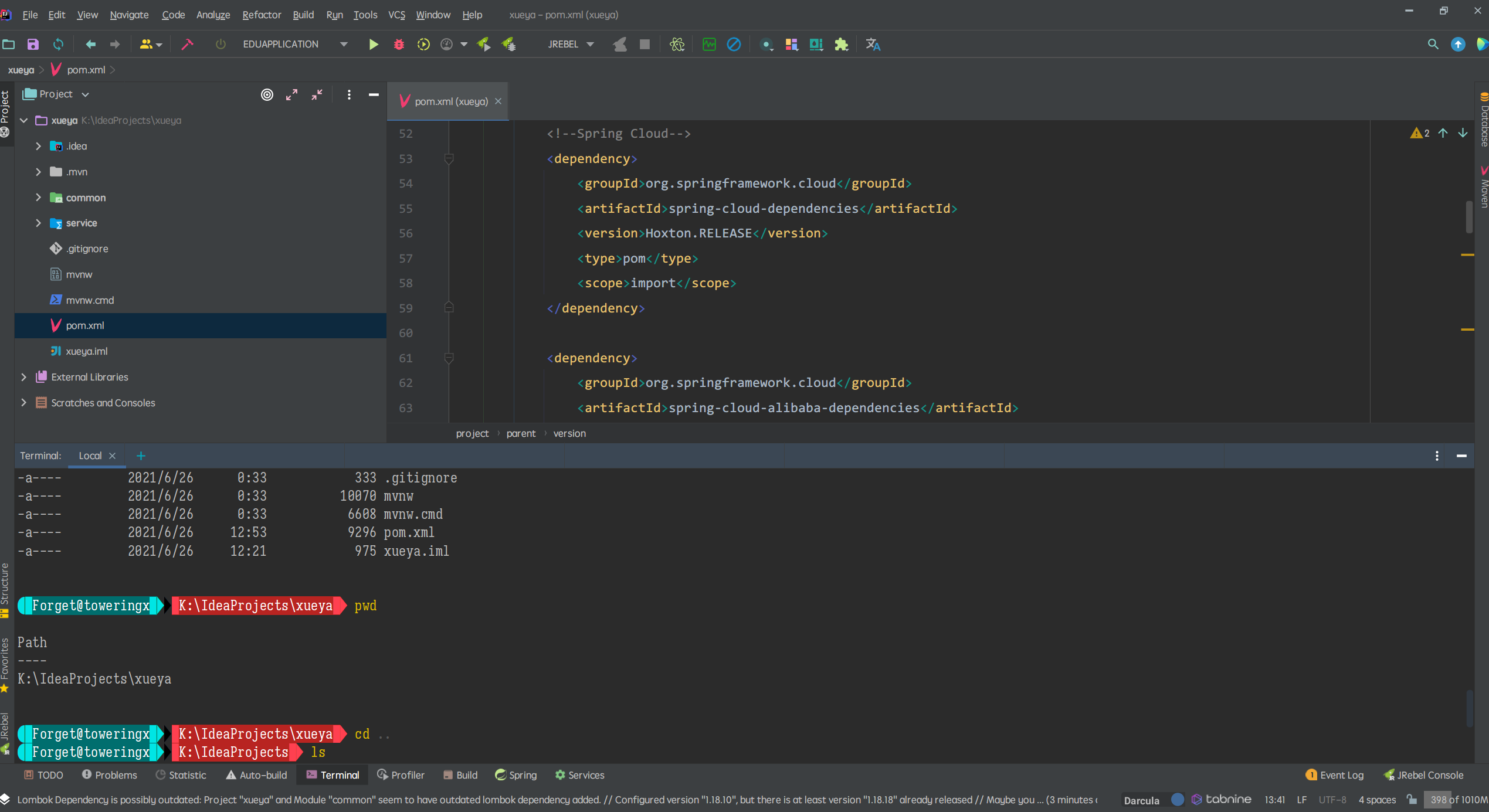This screenshot has height=812, width=1489.
Task: Click the red Debug bug icon
Action: (399, 45)
